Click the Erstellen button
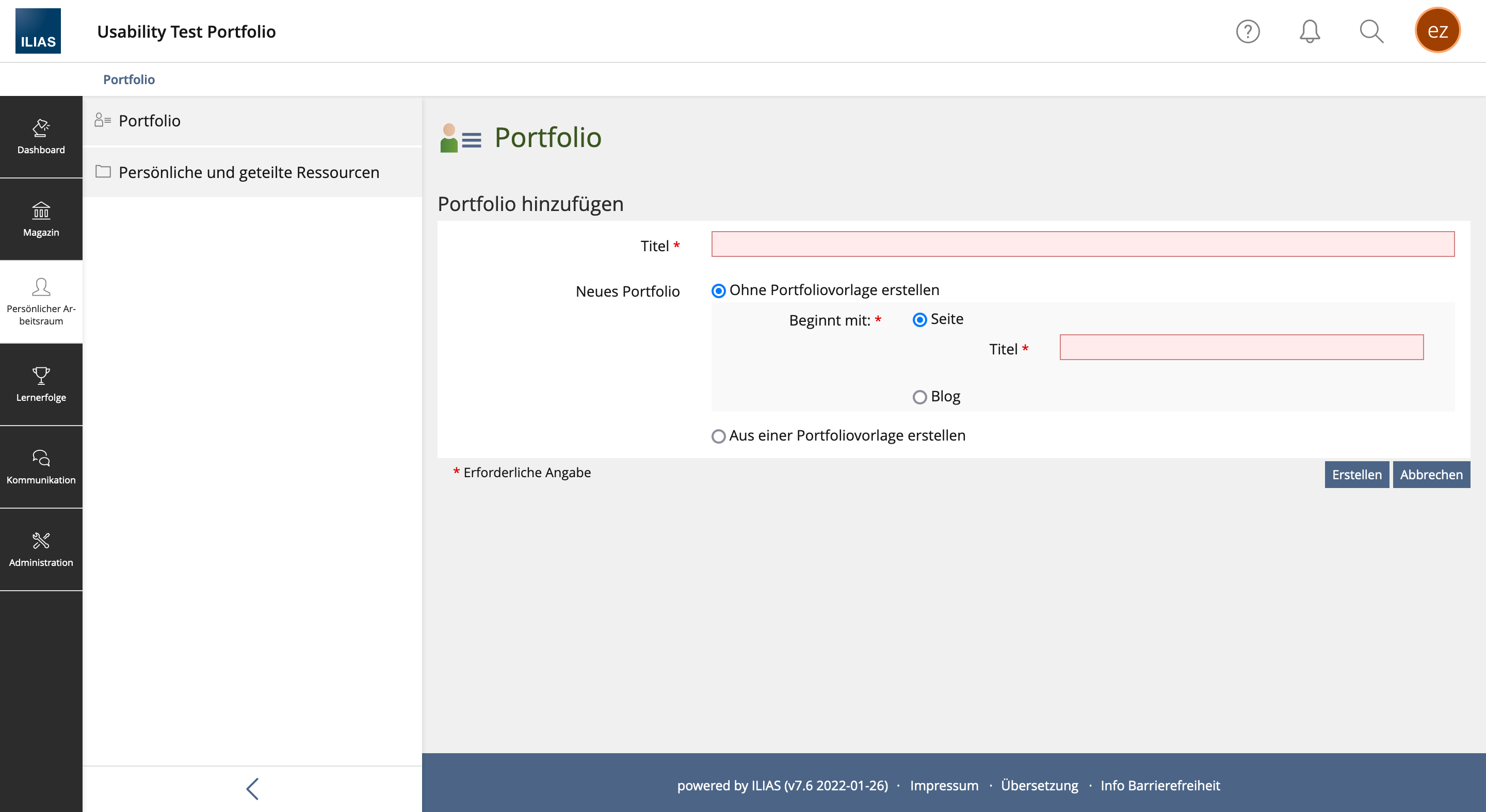Image resolution: width=1486 pixels, height=812 pixels. 1356,474
